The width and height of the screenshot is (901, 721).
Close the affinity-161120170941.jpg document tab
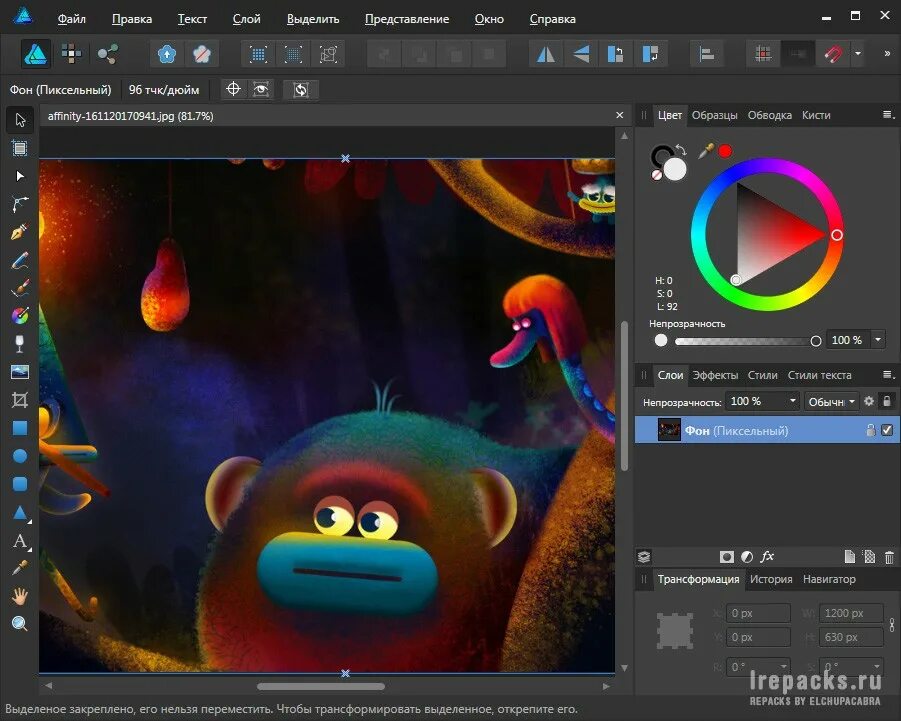(619, 115)
